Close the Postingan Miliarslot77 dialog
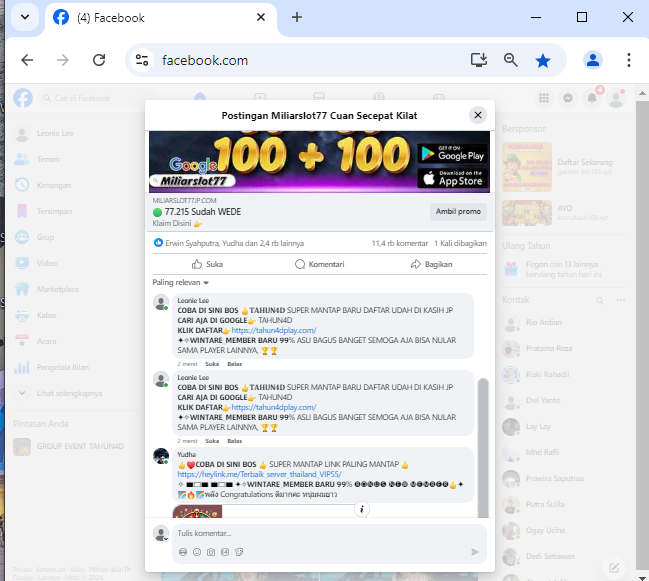 [478, 115]
